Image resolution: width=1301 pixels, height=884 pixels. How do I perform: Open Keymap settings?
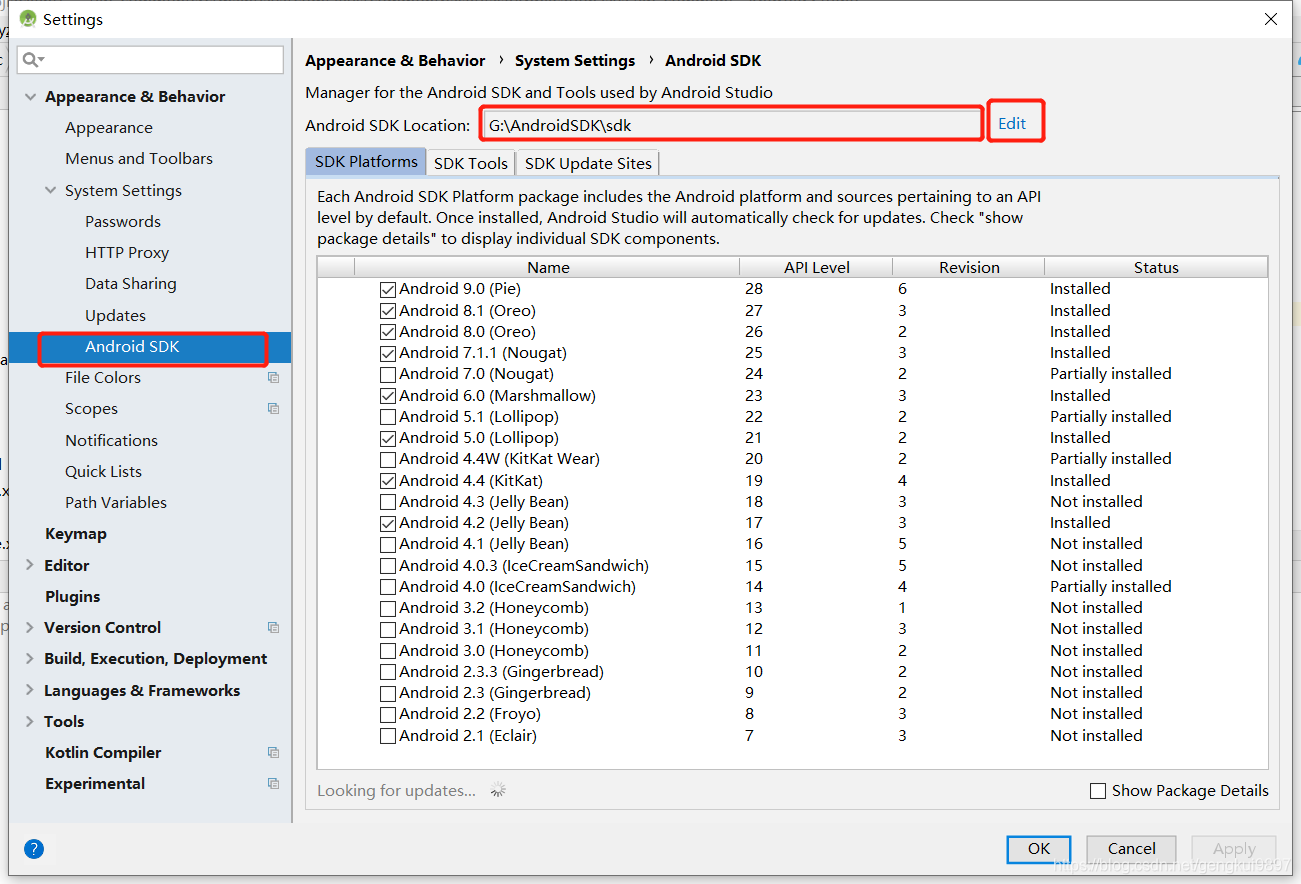click(76, 534)
